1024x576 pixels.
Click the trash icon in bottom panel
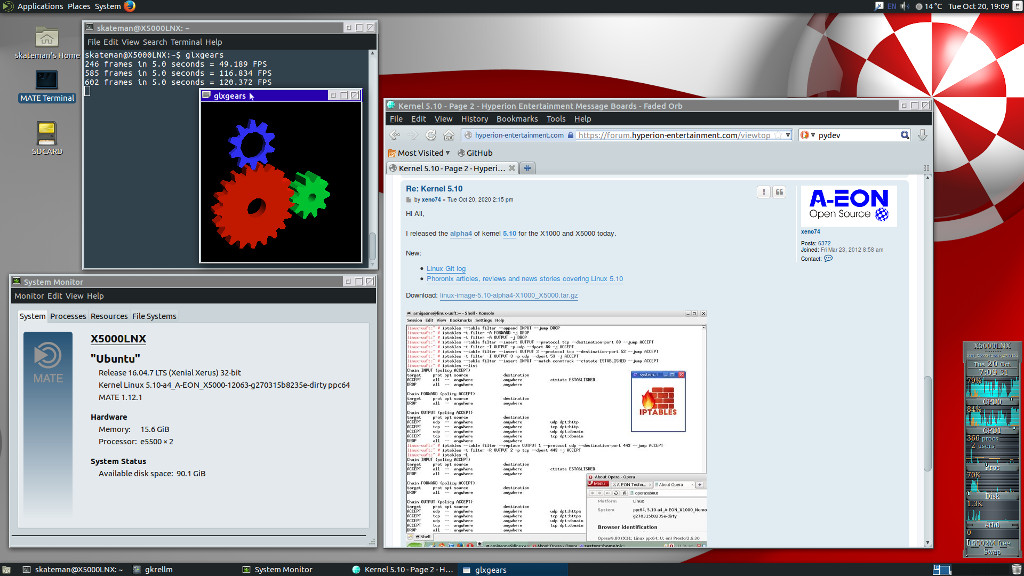pyautogui.click(x=1016, y=569)
